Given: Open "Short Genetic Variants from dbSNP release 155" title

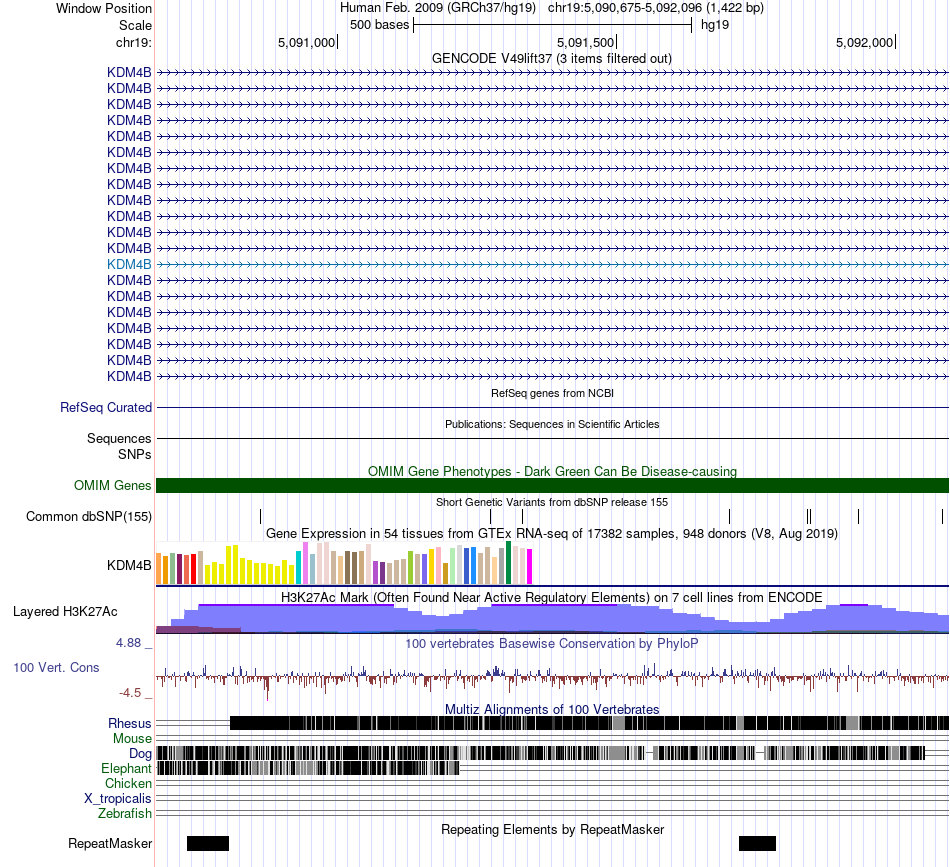Looking at the screenshot, I should pos(552,502).
